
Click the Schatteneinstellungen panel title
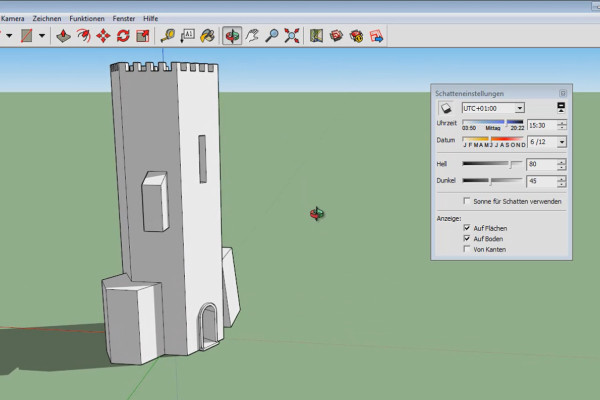[x=470, y=93]
